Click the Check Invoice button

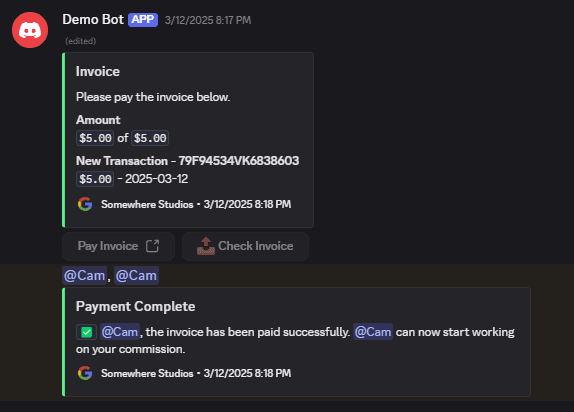point(245,246)
